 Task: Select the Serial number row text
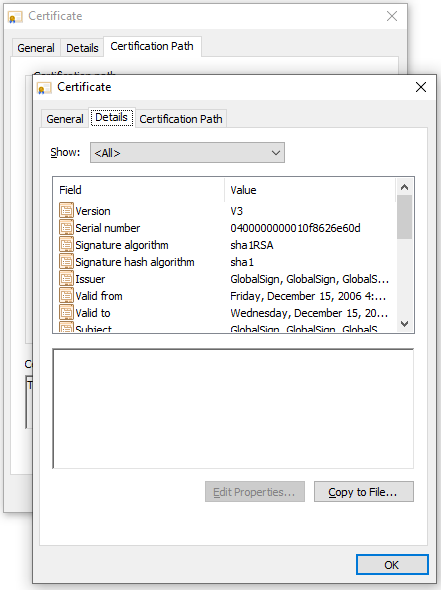pyautogui.click(x=108, y=228)
